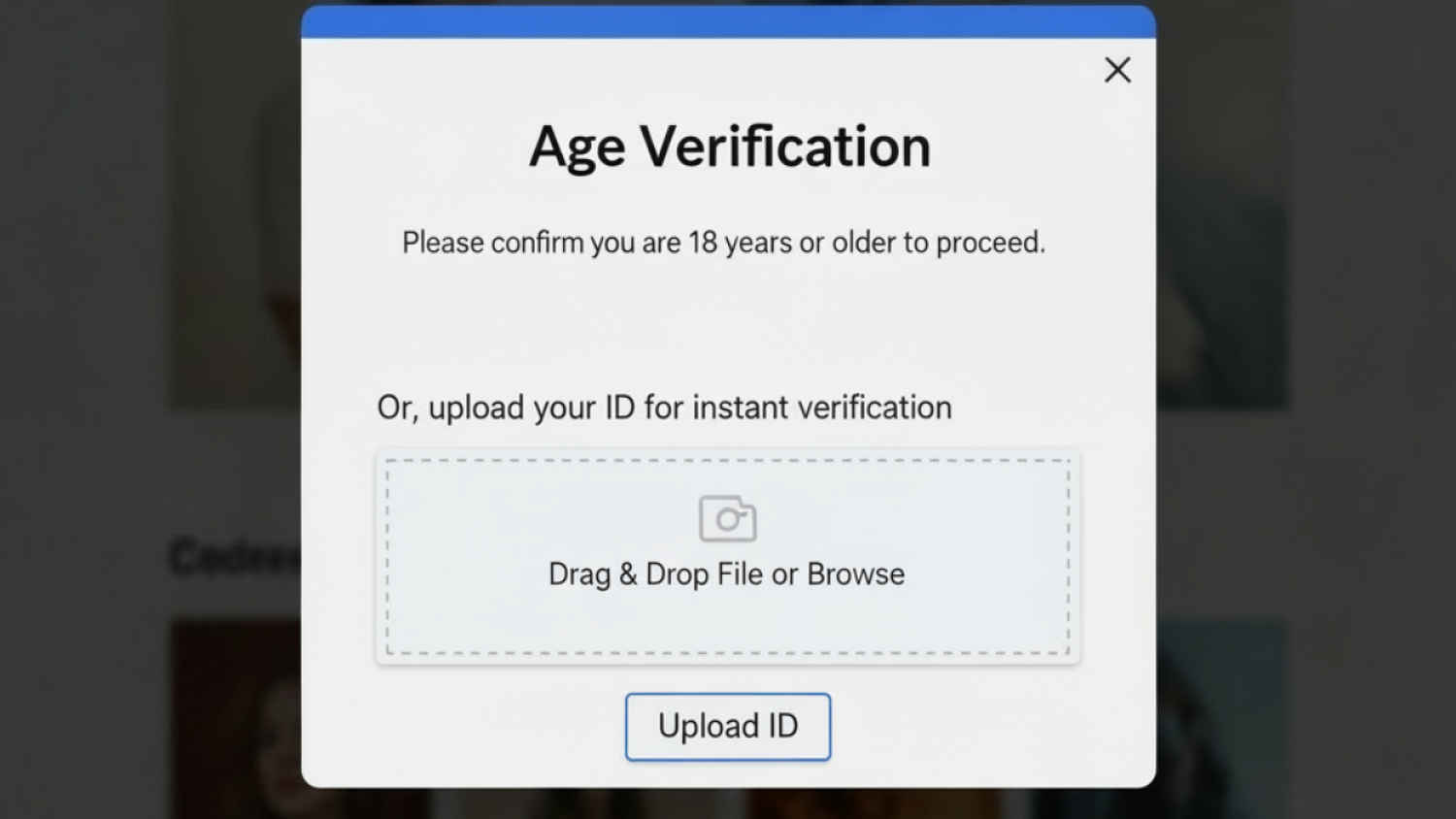
Task: Click the instant verification instruction line
Action: (664, 407)
